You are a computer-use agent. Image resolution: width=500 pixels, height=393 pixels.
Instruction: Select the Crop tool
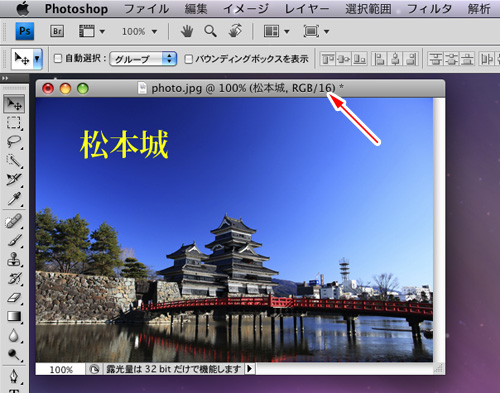[x=14, y=180]
